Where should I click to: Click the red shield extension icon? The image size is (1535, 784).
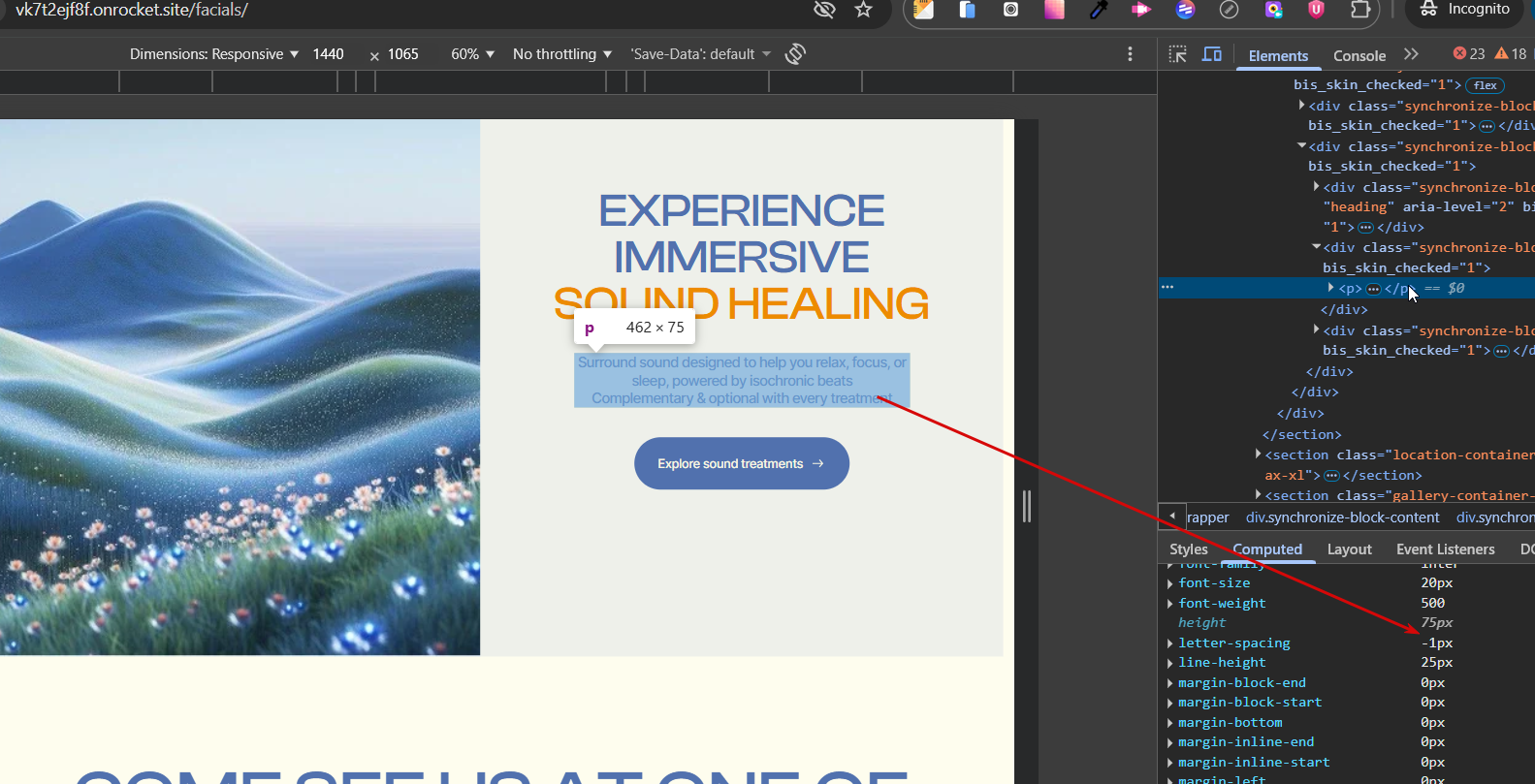tap(1316, 10)
